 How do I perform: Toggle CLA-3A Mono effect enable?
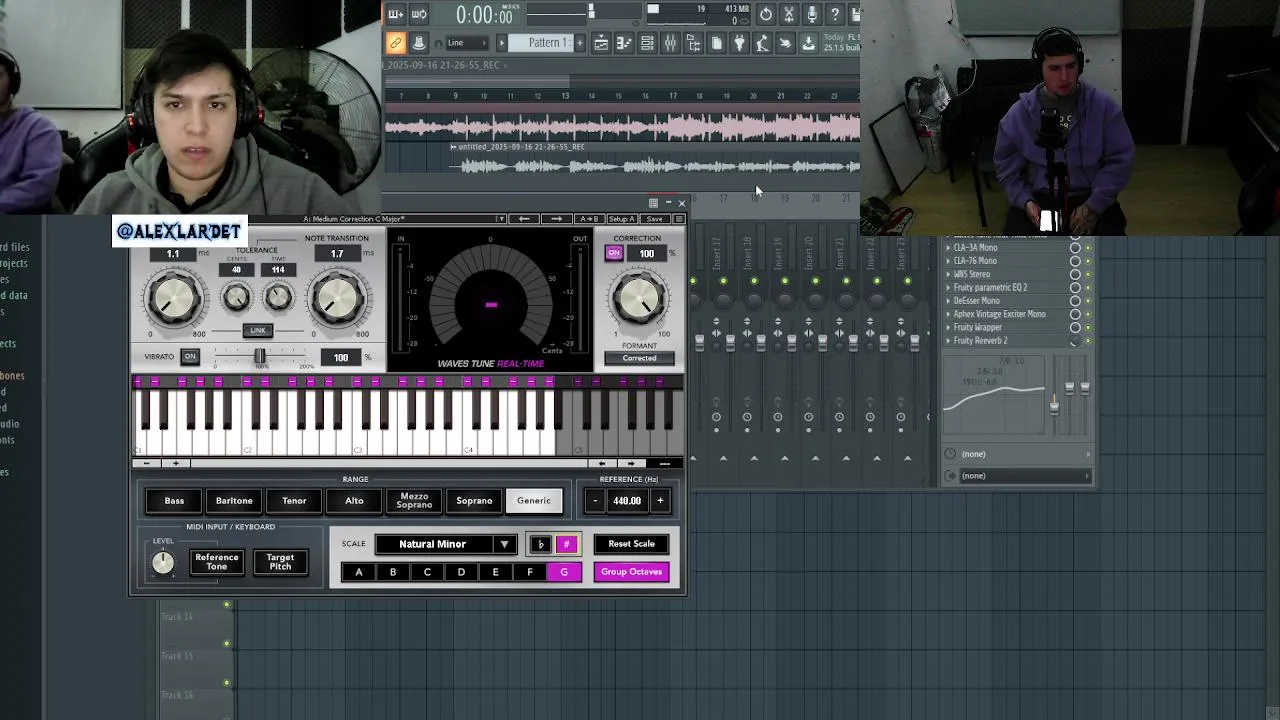coord(1088,247)
